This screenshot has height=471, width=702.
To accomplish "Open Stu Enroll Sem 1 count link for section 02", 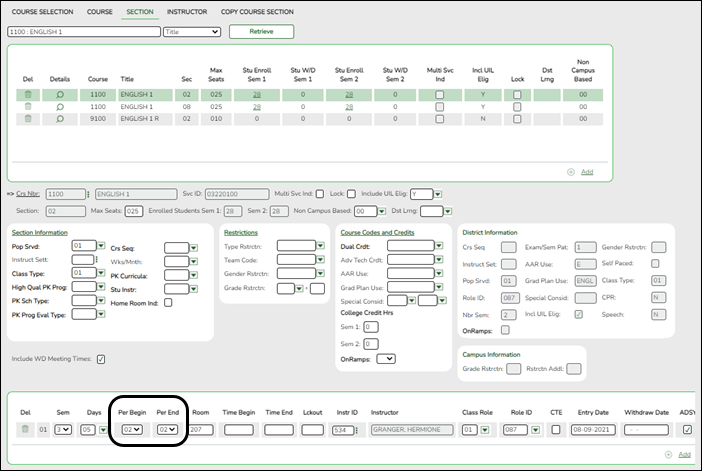I will pos(257,93).
